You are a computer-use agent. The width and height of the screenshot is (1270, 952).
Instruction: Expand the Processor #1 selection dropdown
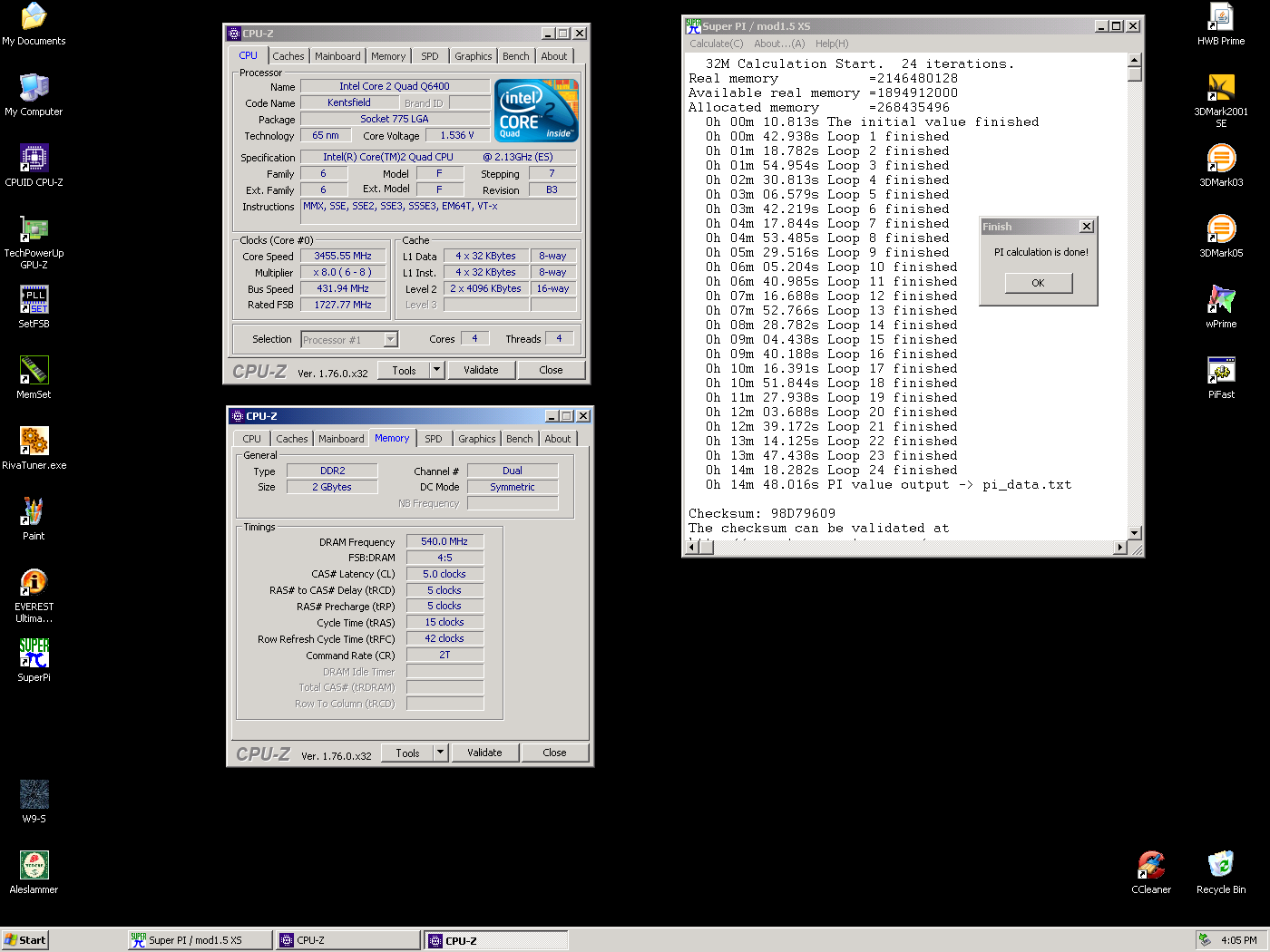coord(391,340)
